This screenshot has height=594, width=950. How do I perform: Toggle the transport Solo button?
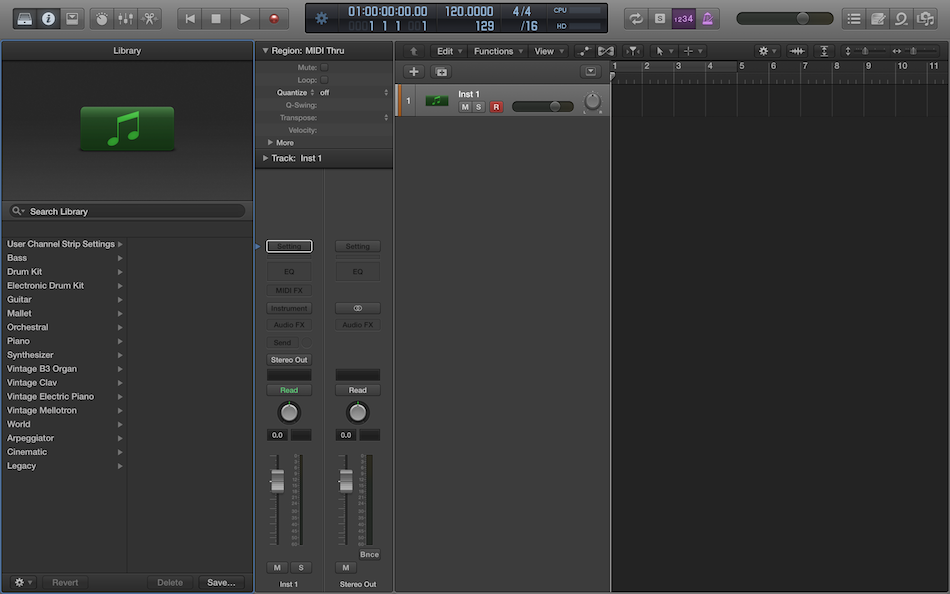pyautogui.click(x=660, y=19)
